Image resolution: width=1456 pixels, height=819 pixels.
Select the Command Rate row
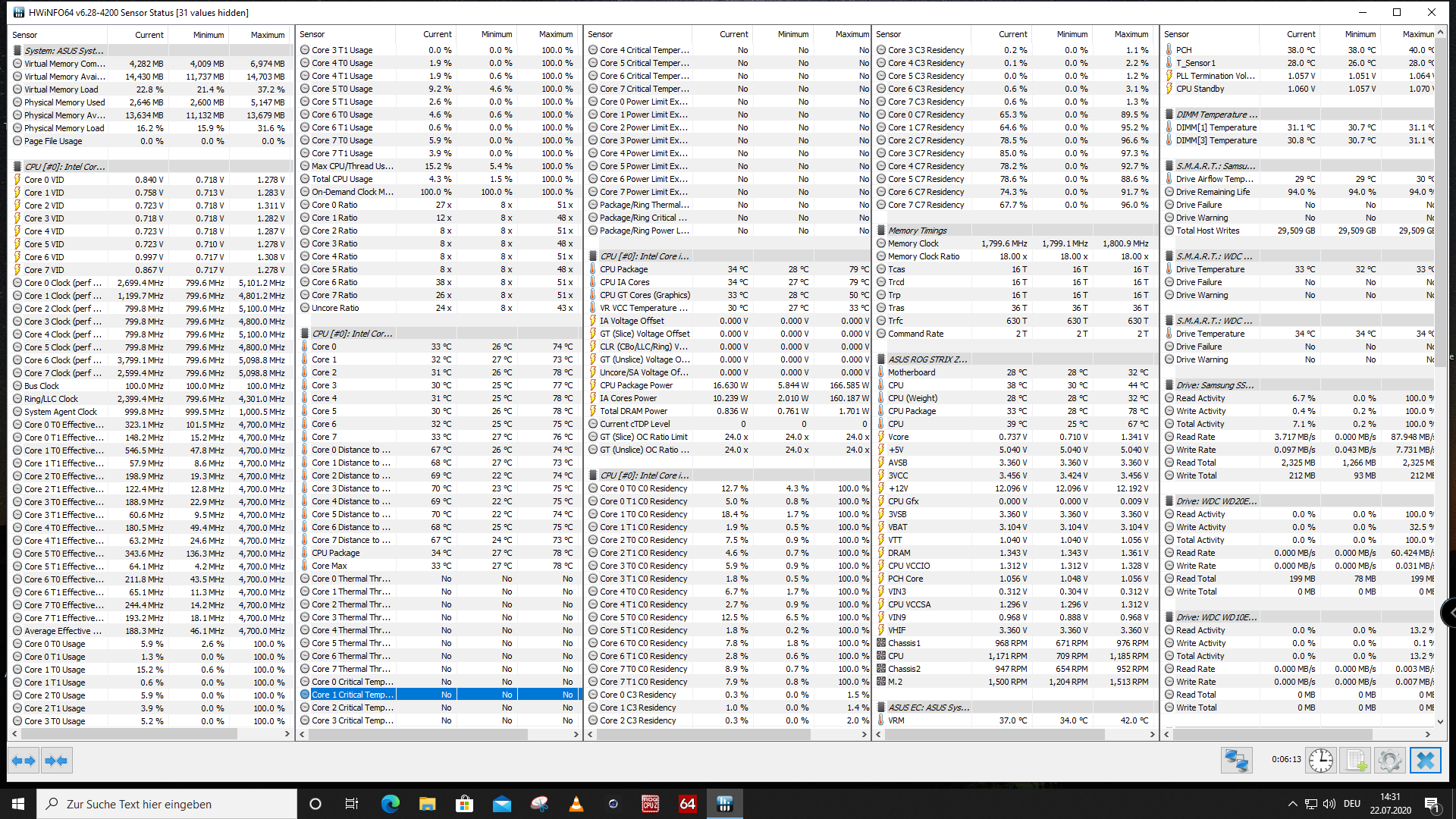point(1015,334)
